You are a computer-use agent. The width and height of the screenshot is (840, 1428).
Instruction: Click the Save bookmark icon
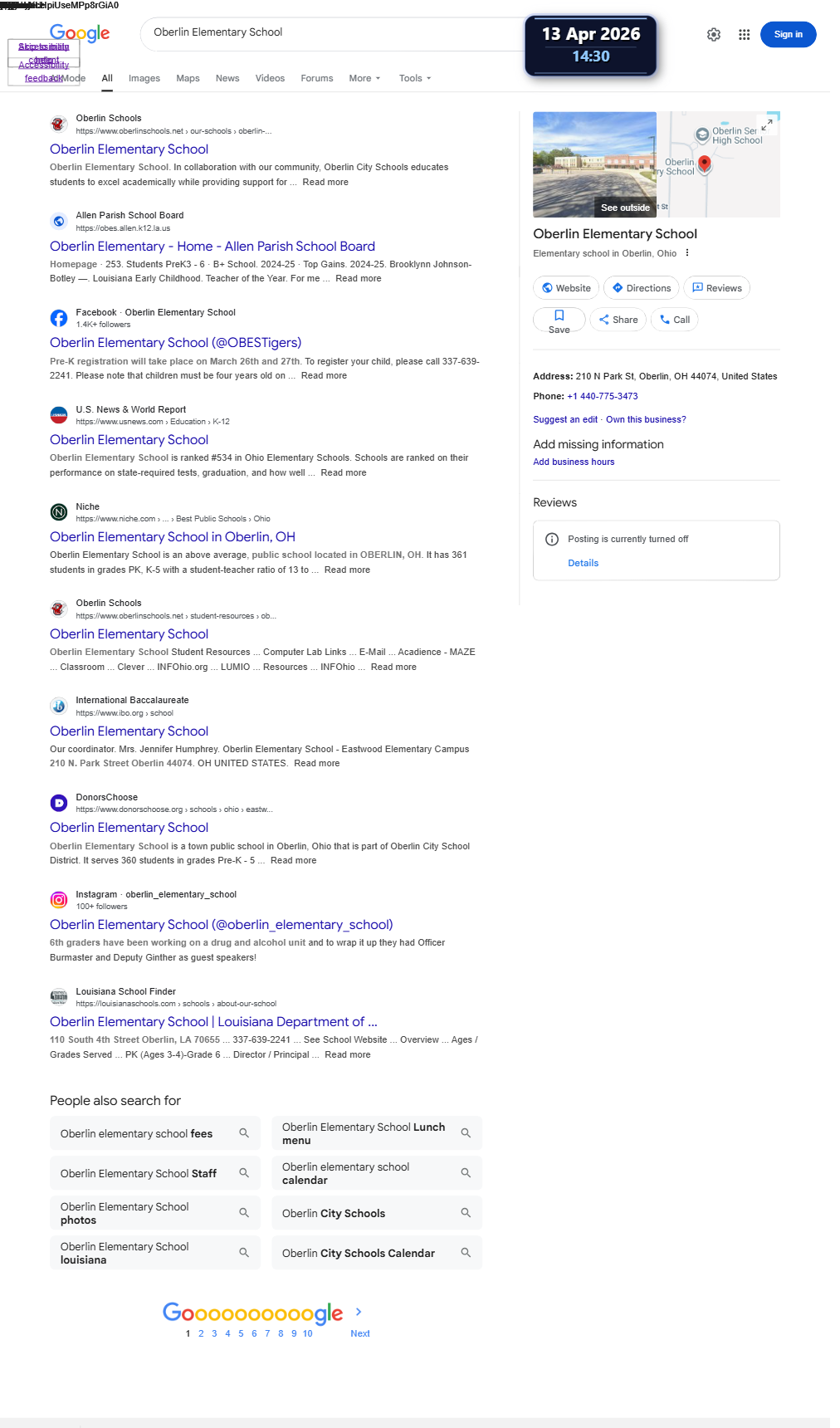click(559, 315)
